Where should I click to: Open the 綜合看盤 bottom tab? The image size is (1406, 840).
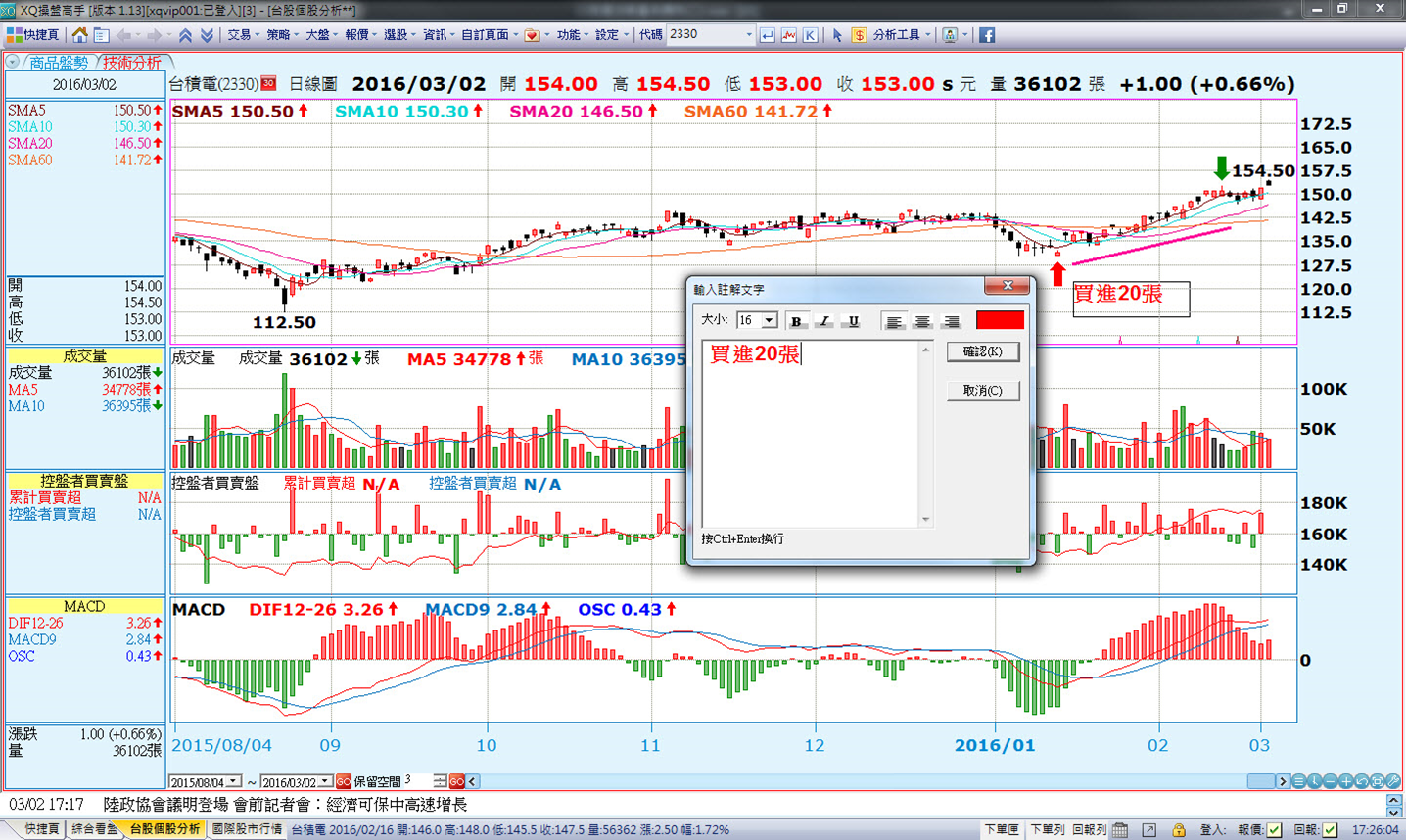(x=94, y=829)
